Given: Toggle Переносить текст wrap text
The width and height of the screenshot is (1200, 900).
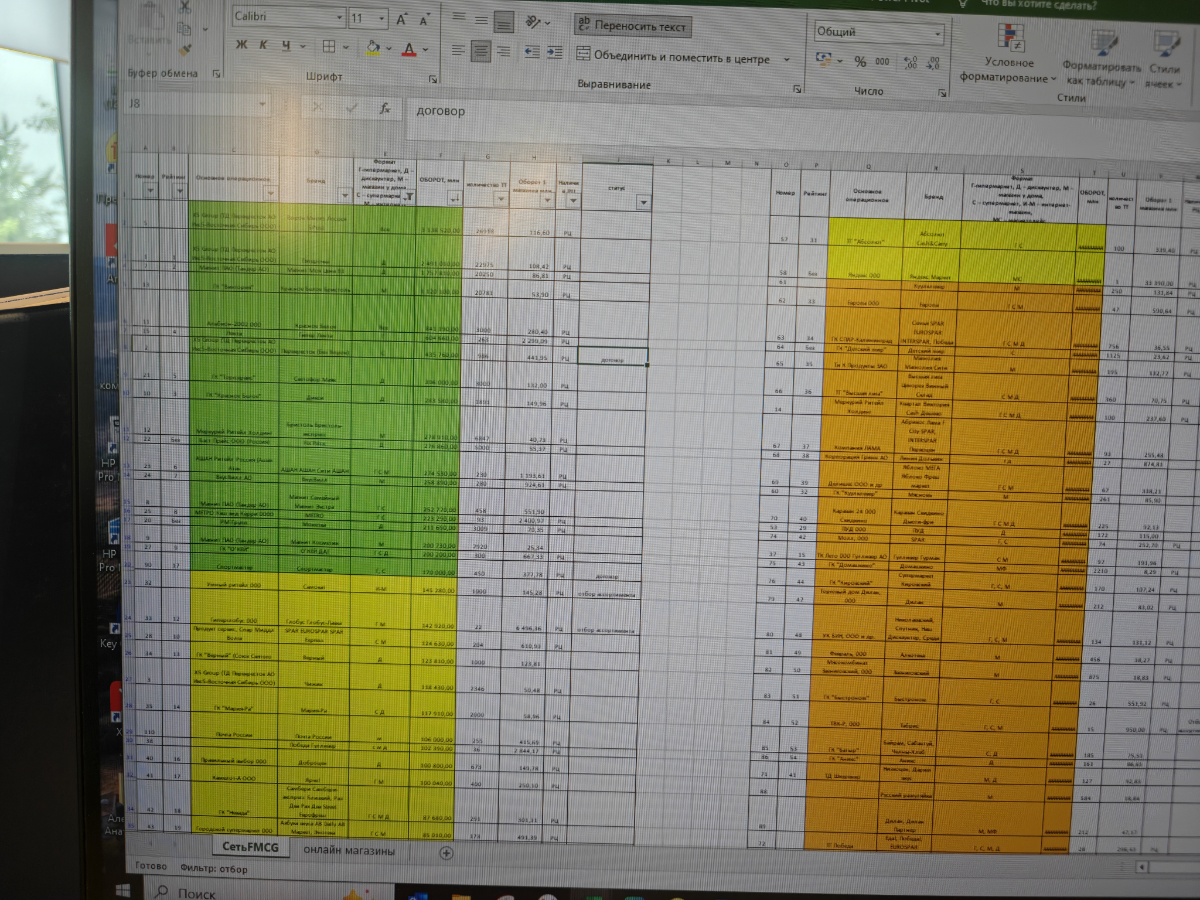Looking at the screenshot, I should point(632,25).
